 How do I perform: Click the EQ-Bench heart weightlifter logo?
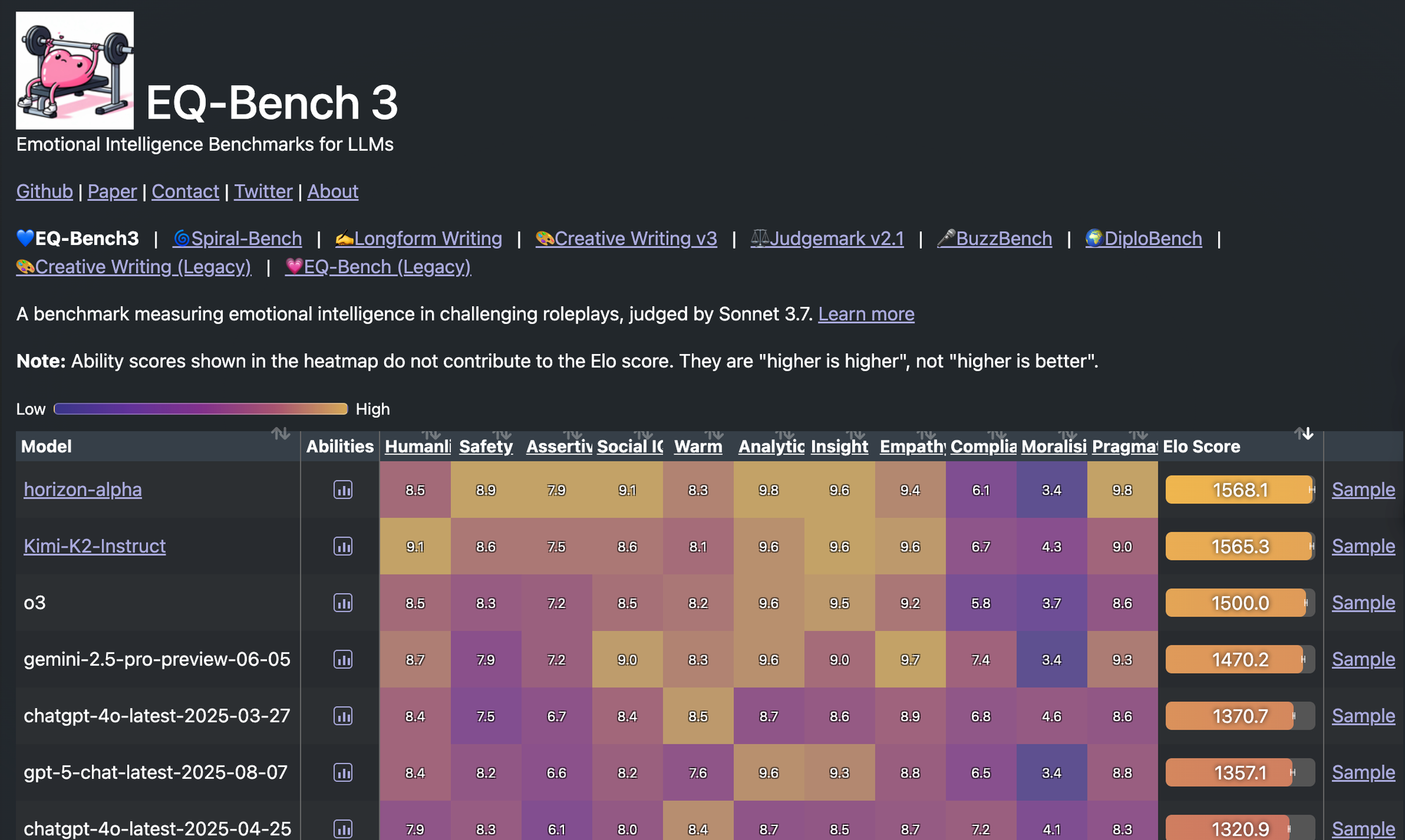(x=74, y=70)
